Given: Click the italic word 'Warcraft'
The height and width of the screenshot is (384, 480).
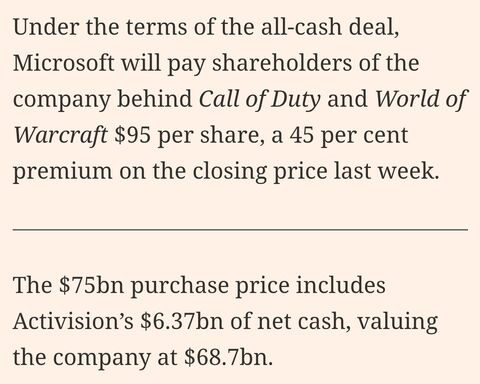Looking at the screenshot, I should 60,135.
